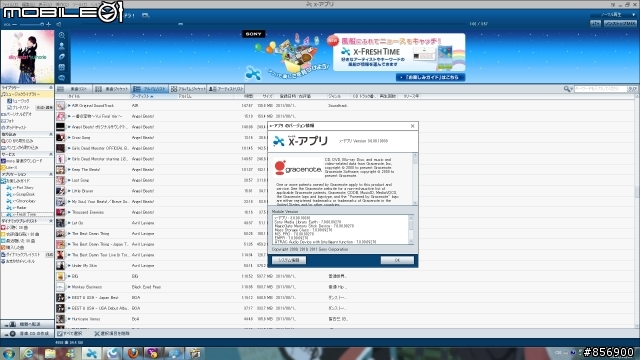Switch to the アーティストリスト tab
Screen dimensions: 640x360
pos(226,89)
